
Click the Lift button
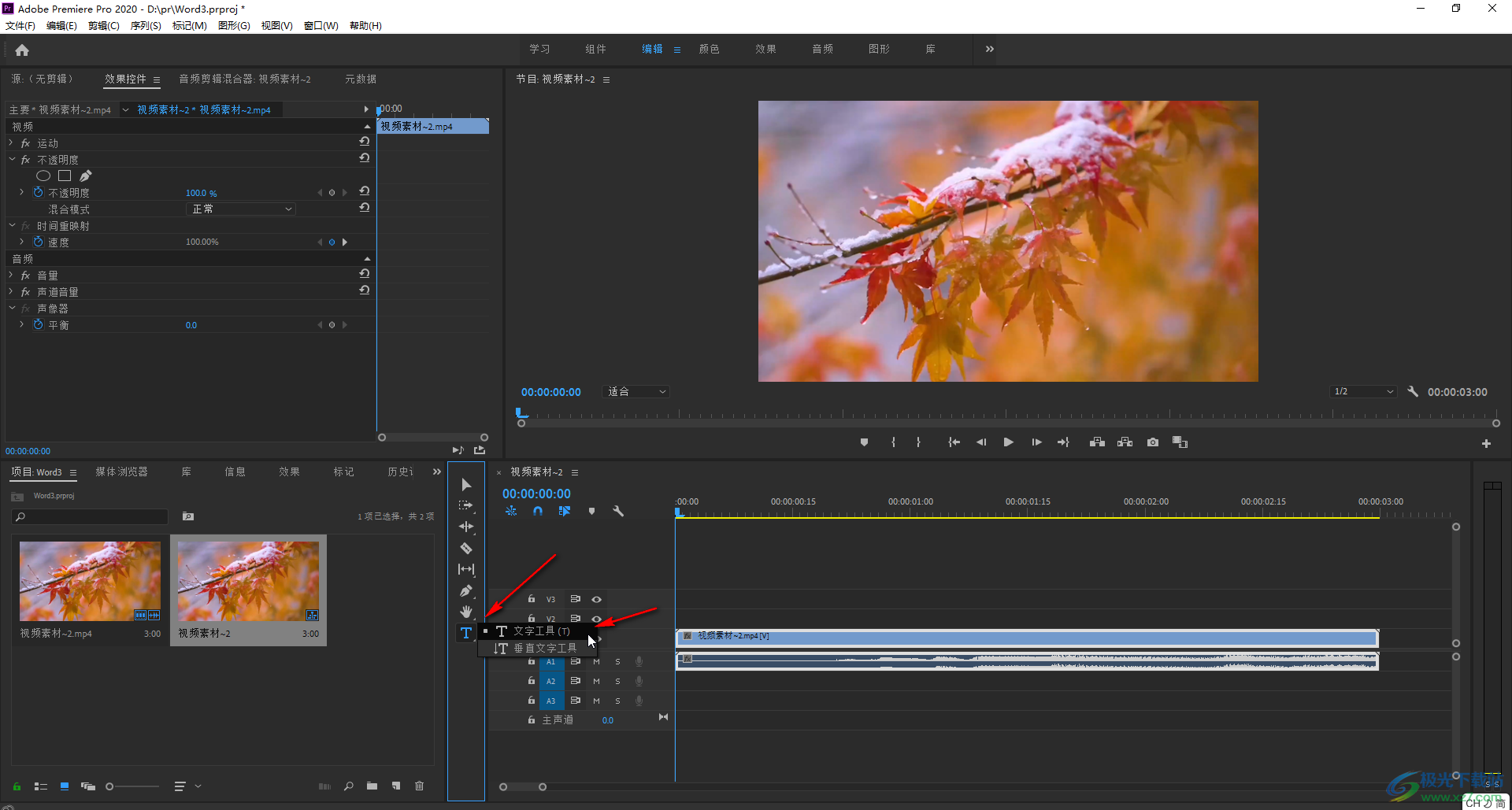pos(1097,442)
